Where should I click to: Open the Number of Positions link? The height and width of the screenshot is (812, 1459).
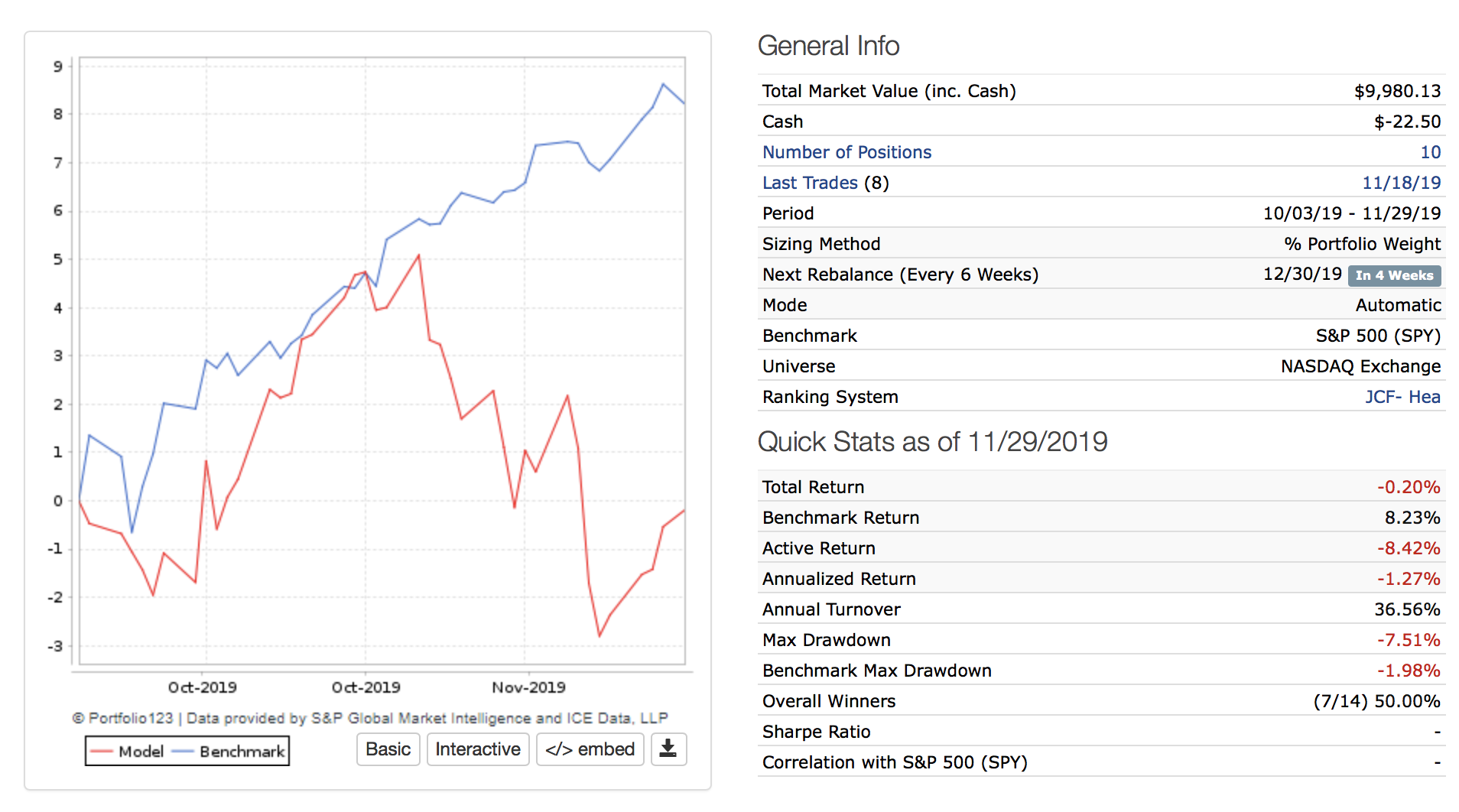point(846,152)
